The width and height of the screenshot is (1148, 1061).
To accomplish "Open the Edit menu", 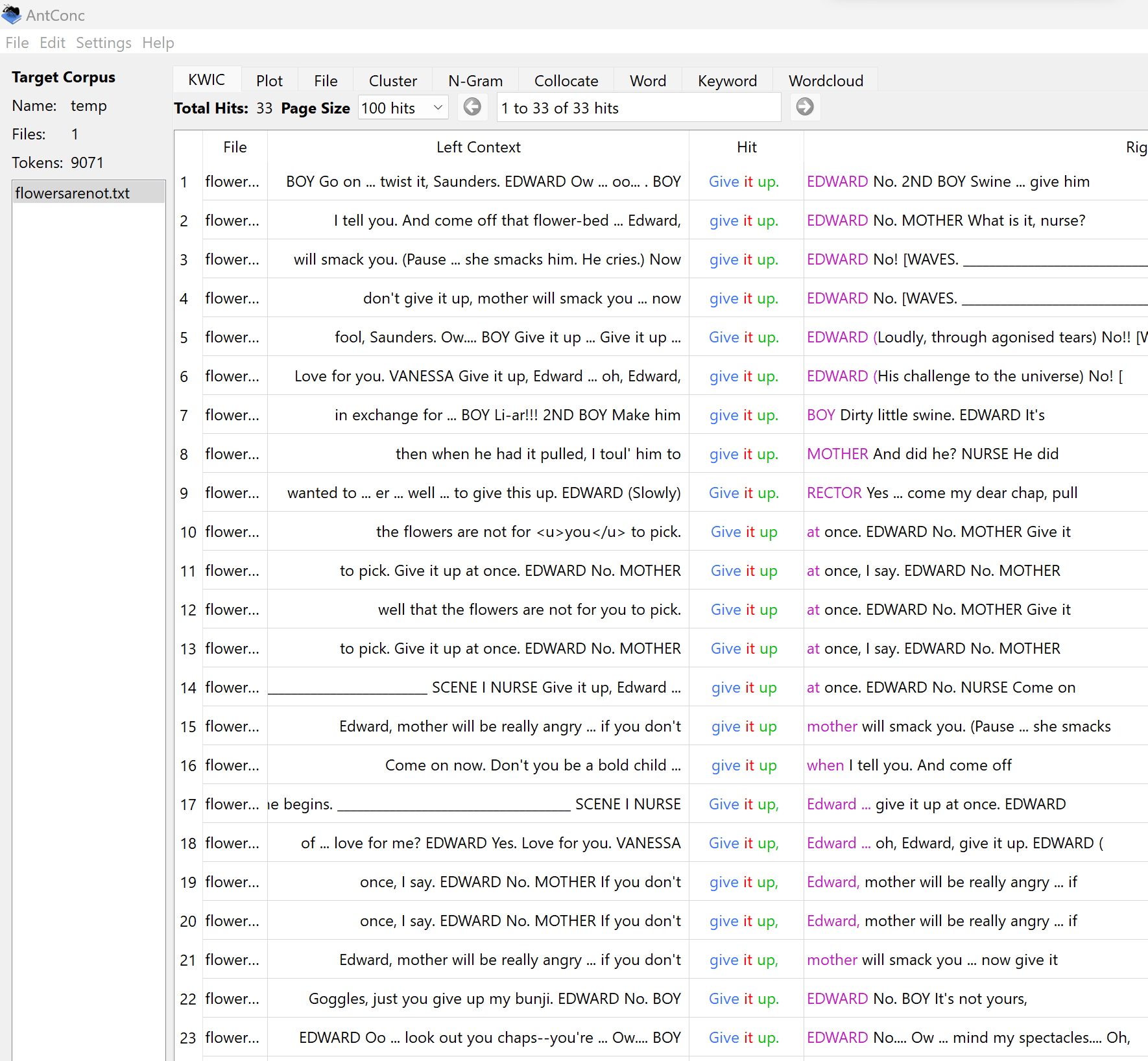I will [52, 43].
